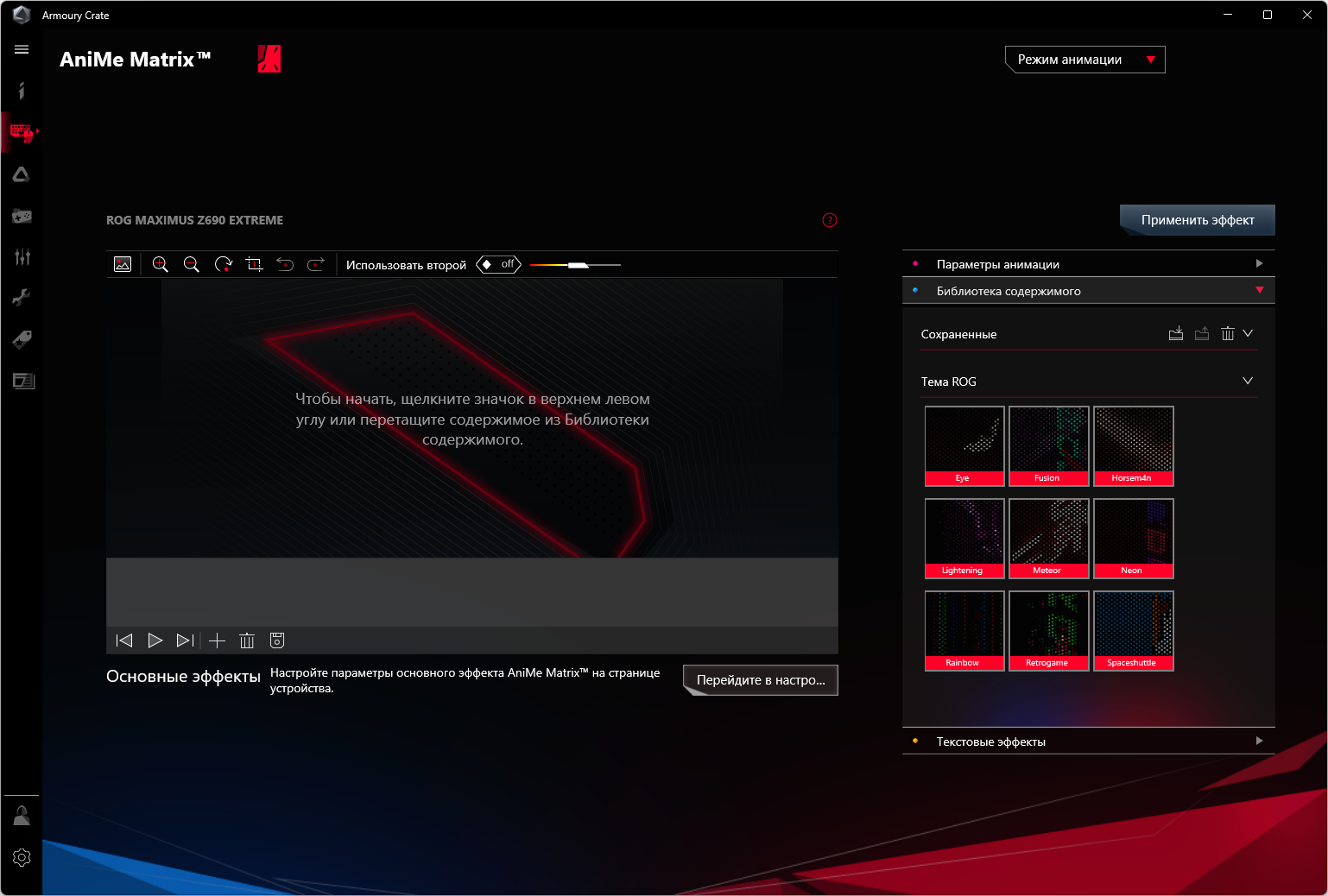The image size is (1328, 896).
Task: Select the Meteor animation thumbnail
Action: click(1049, 539)
